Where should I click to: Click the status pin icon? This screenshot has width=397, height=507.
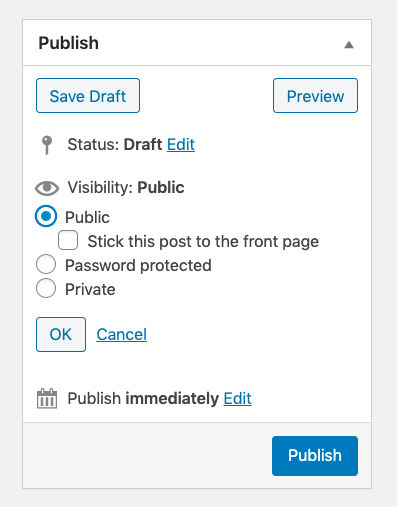(47, 145)
